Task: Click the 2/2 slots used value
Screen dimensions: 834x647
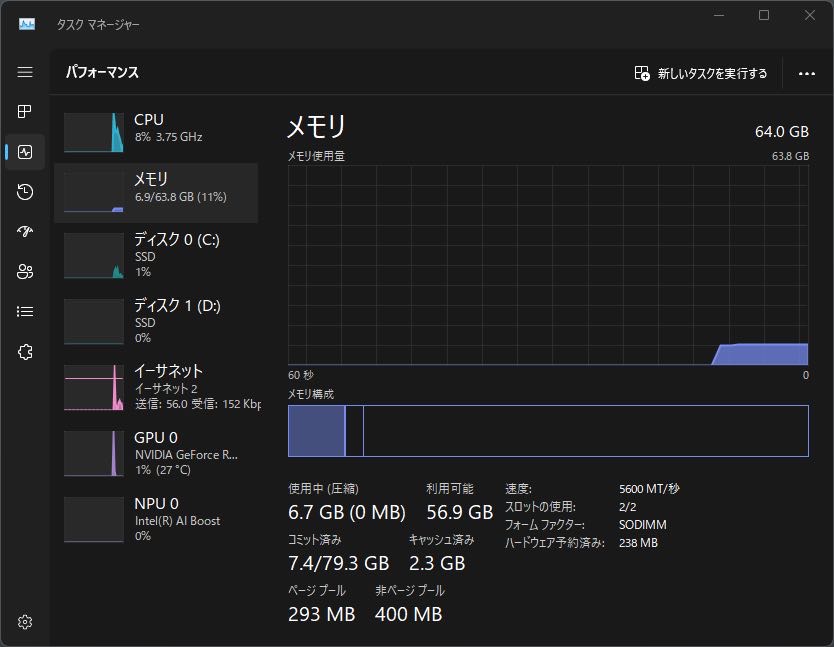Action: point(628,507)
